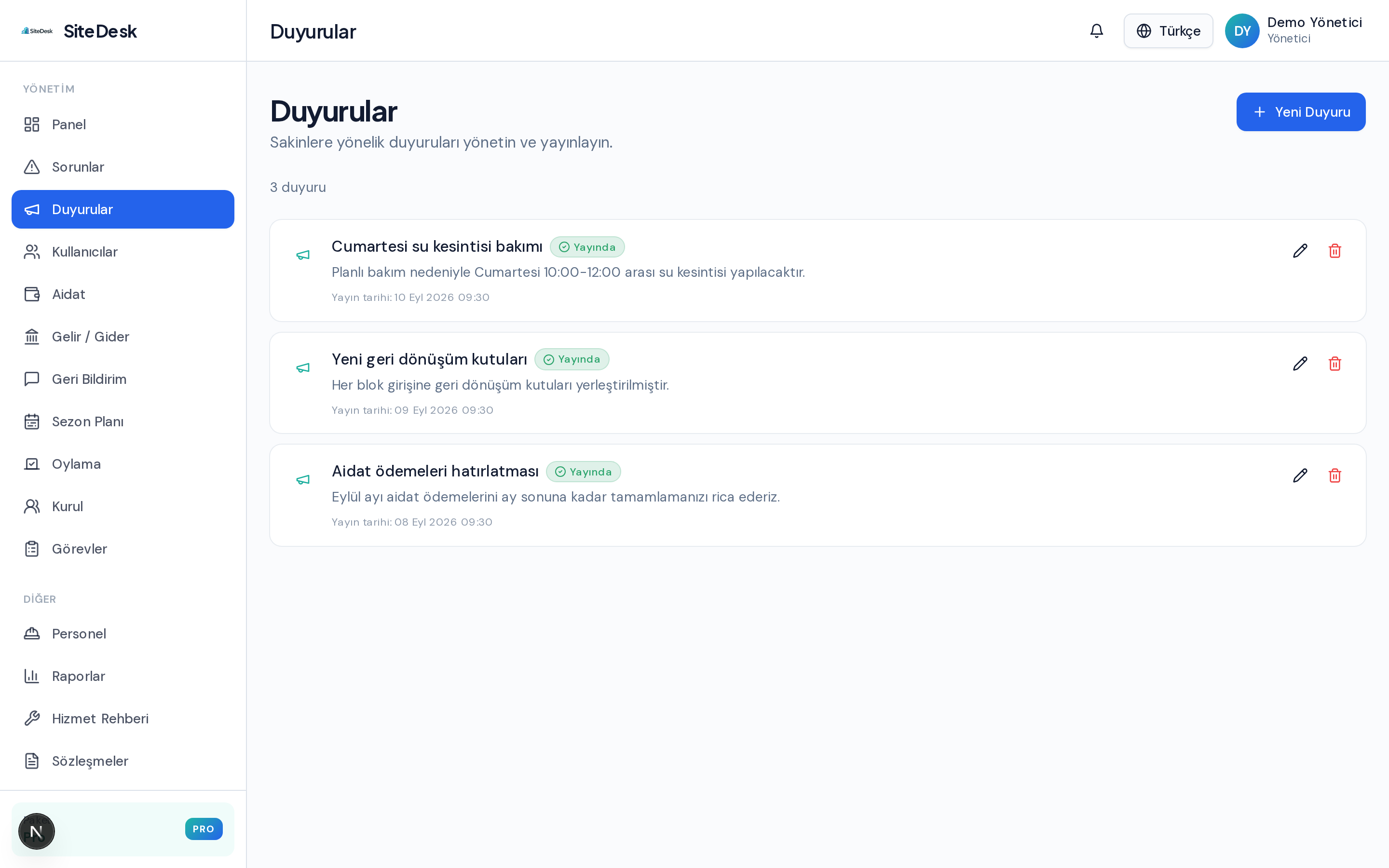
Task: Click the megaphone icon on Aidat ödemeleri card
Action: coord(303,479)
